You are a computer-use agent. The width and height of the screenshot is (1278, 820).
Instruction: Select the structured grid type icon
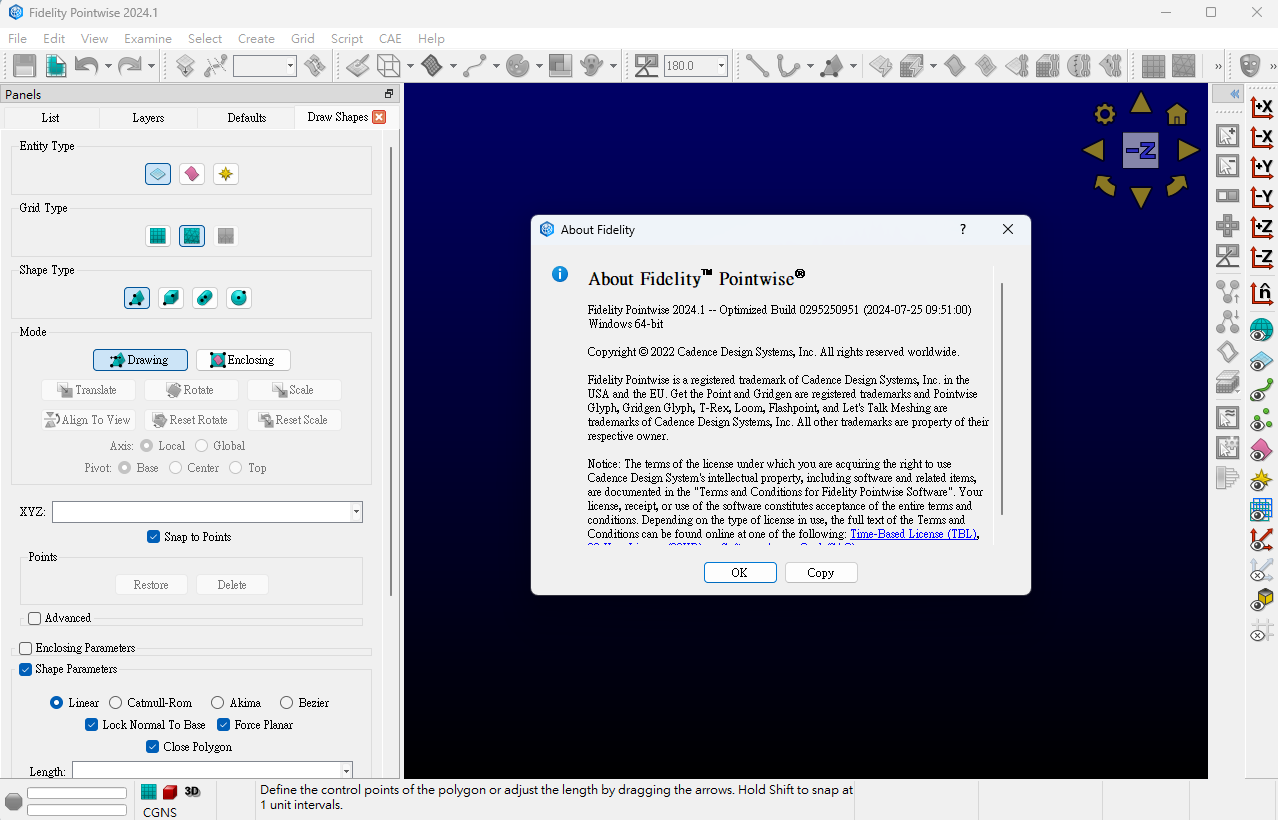(x=157, y=236)
